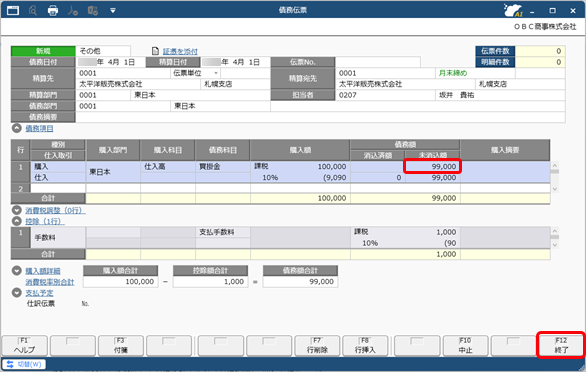Open the 購入額詳細 link

pyautogui.click(x=43, y=271)
